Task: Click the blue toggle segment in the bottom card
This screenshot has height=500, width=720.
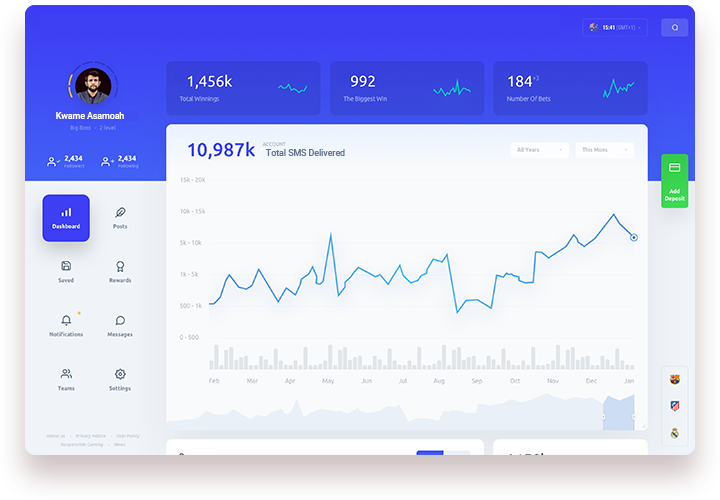Action: point(430,453)
